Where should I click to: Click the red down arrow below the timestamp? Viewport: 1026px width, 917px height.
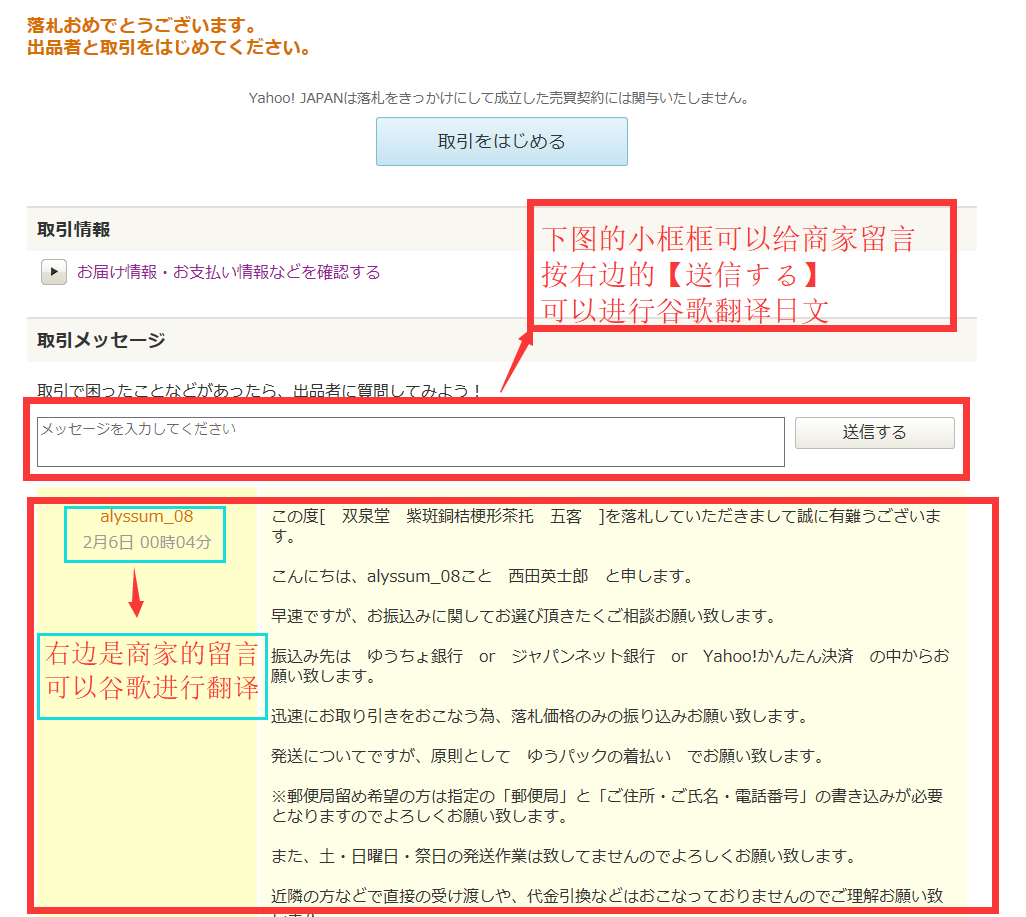click(137, 596)
